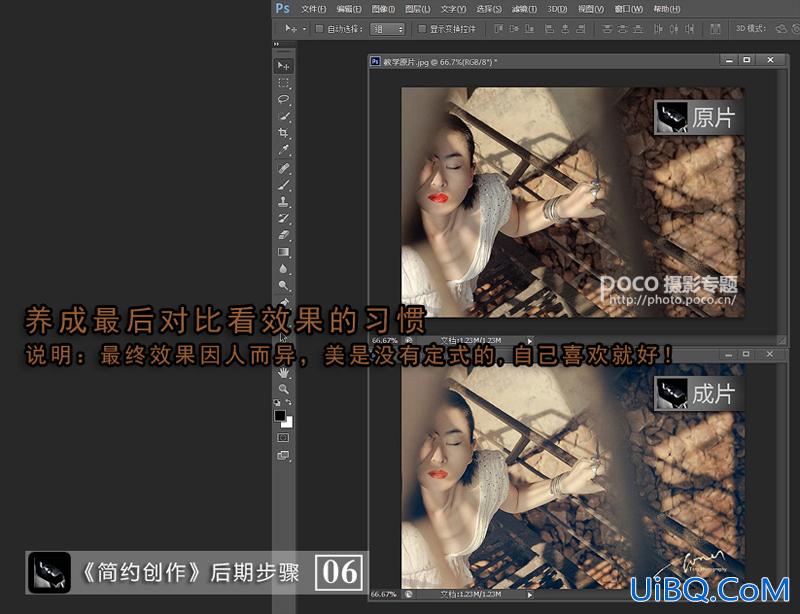Align bottom edges in options bar

[x=530, y=29]
